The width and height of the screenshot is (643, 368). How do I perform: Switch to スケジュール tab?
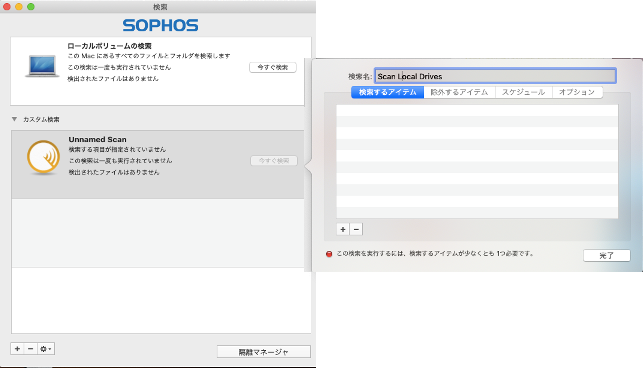click(x=524, y=92)
